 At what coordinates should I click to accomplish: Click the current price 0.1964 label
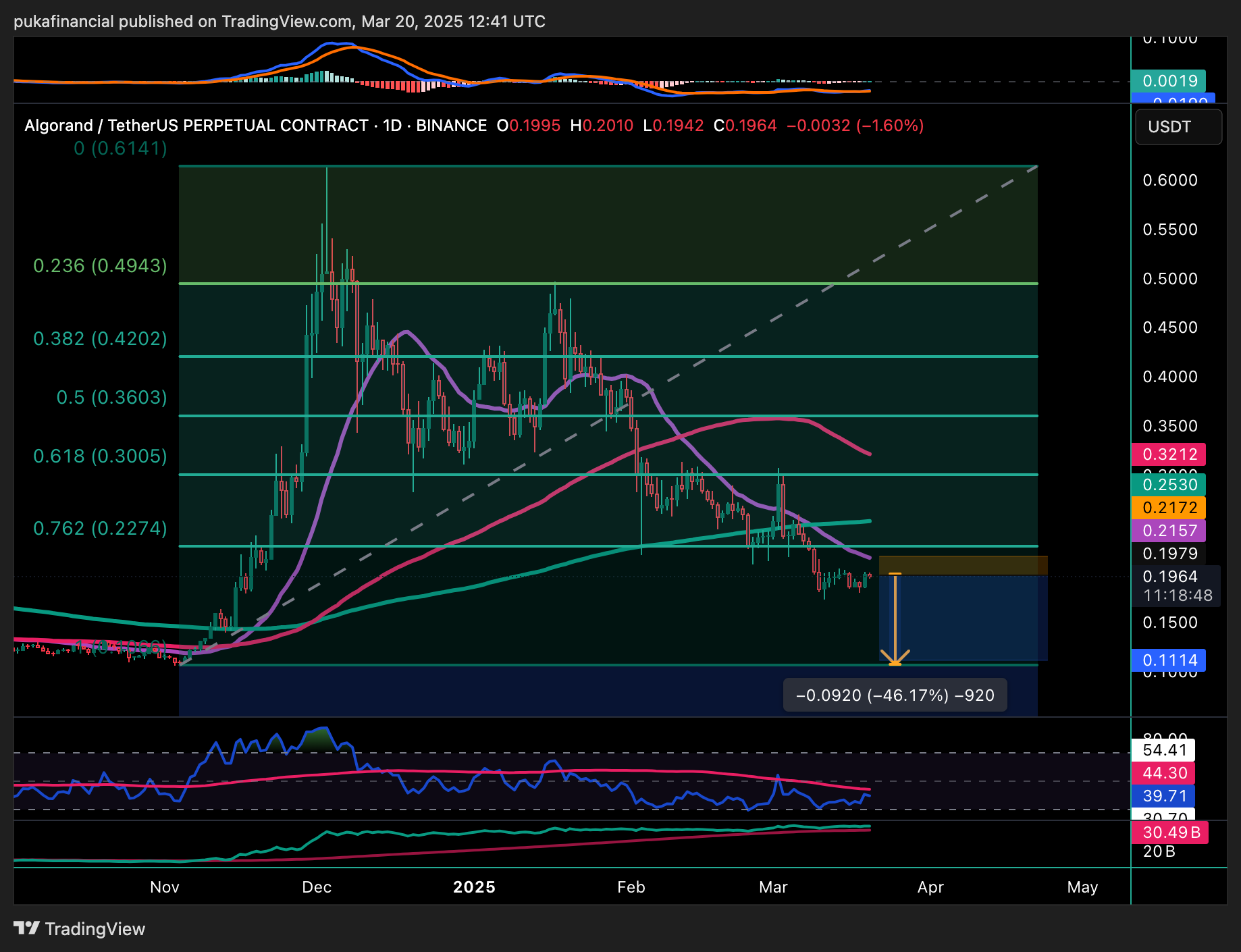[x=1170, y=577]
